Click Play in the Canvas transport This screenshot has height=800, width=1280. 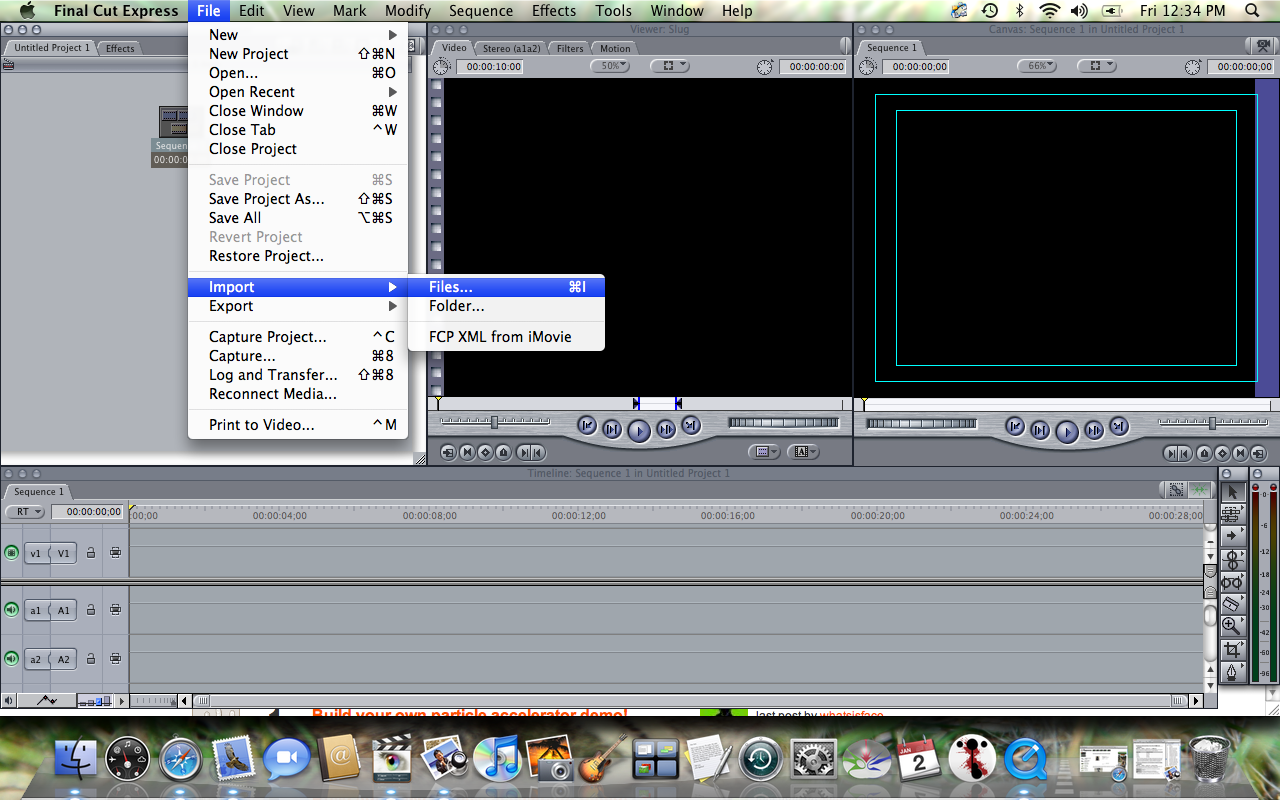[1067, 431]
